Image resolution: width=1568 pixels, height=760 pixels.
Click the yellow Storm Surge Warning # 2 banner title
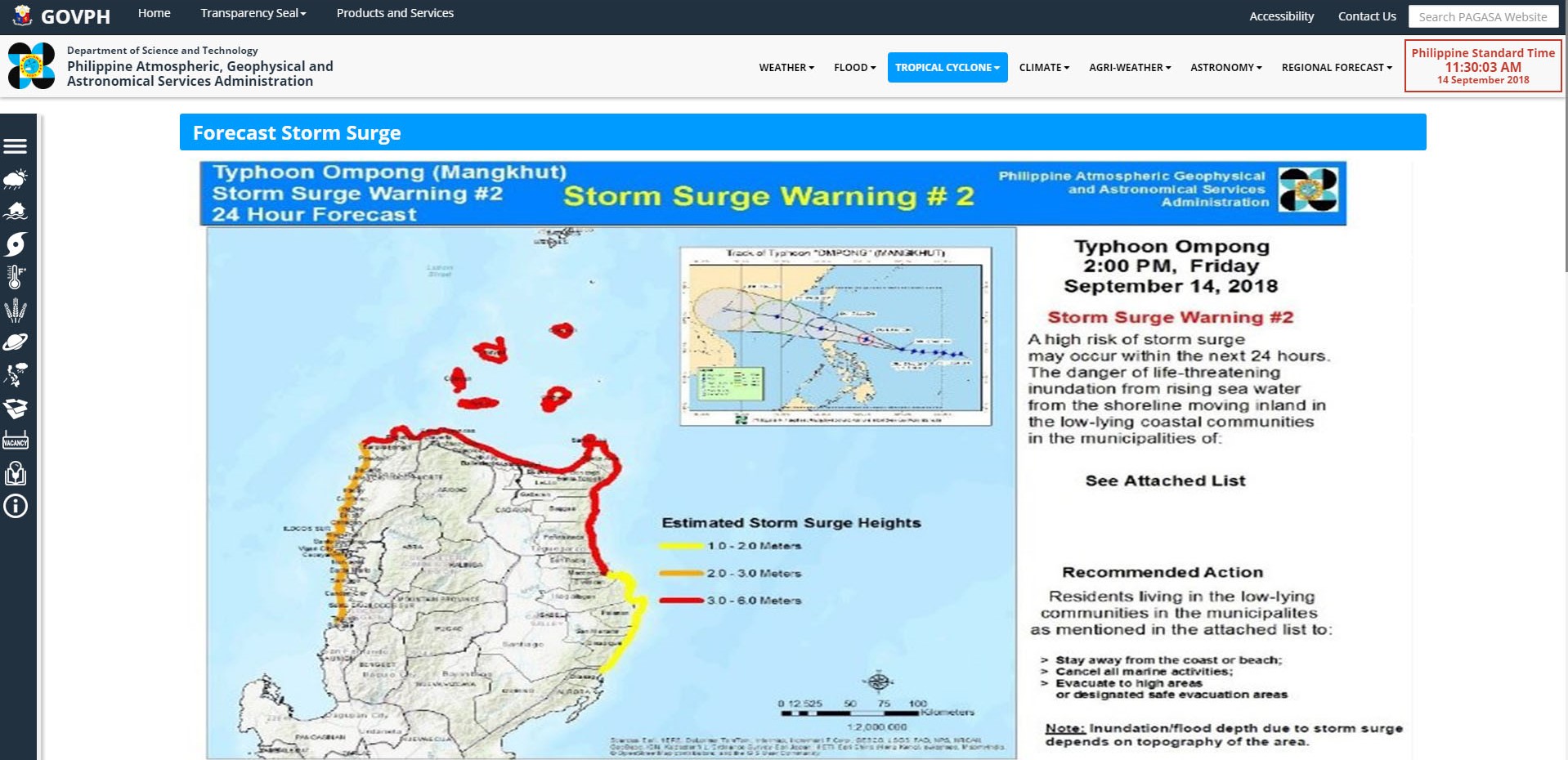768,196
